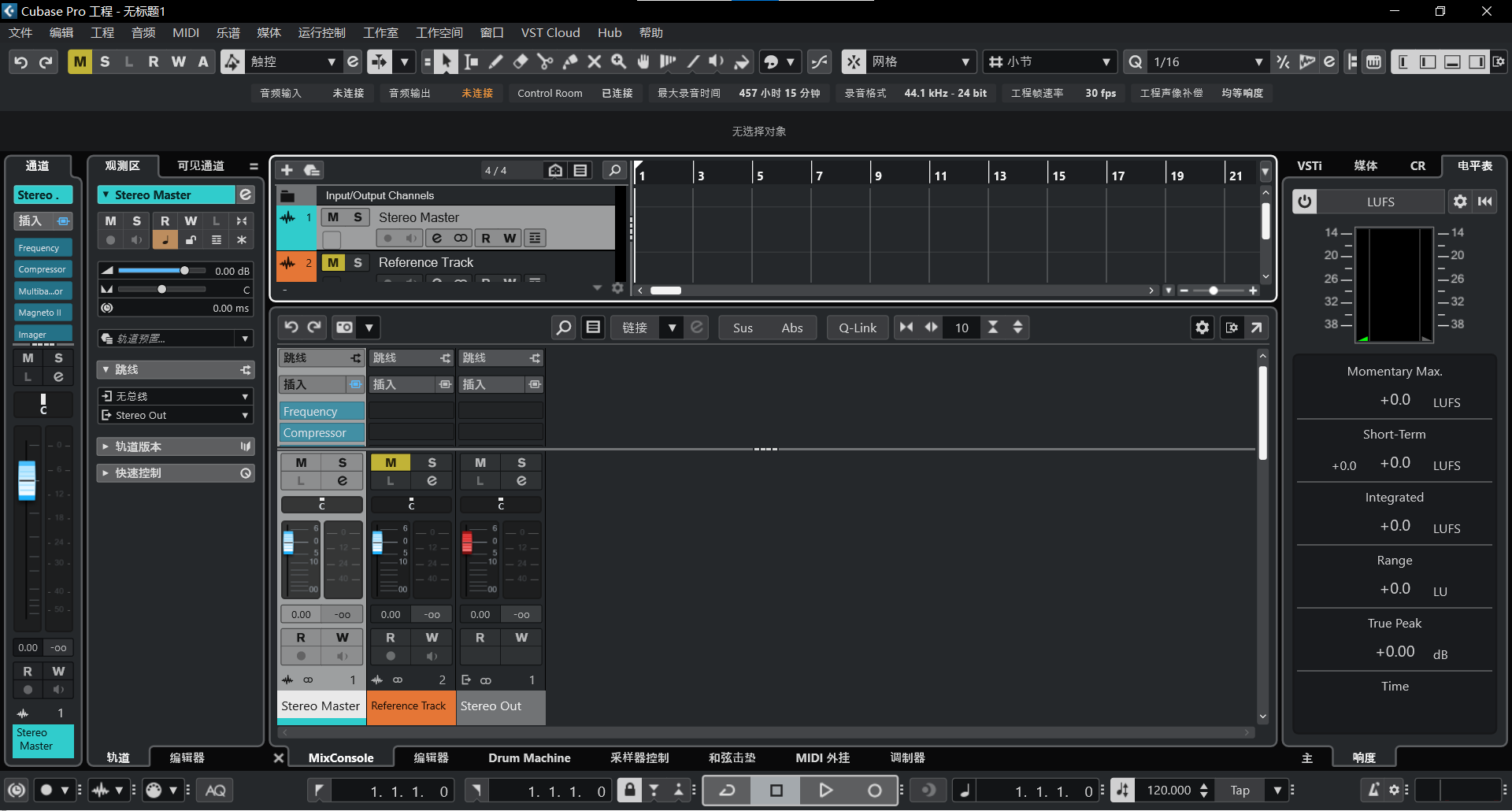The image size is (1512, 811).
Task: Toggle loudness meter power button
Action: coord(1305,202)
